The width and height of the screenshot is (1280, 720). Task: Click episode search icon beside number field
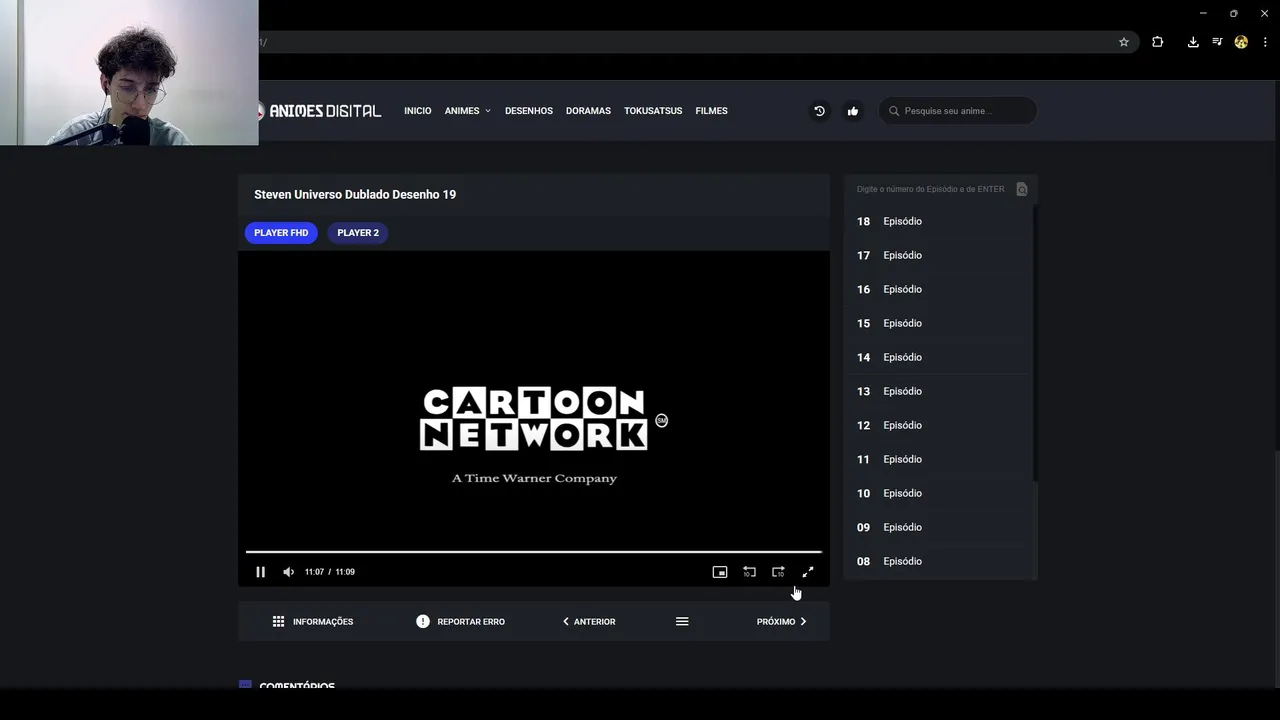[1022, 189]
